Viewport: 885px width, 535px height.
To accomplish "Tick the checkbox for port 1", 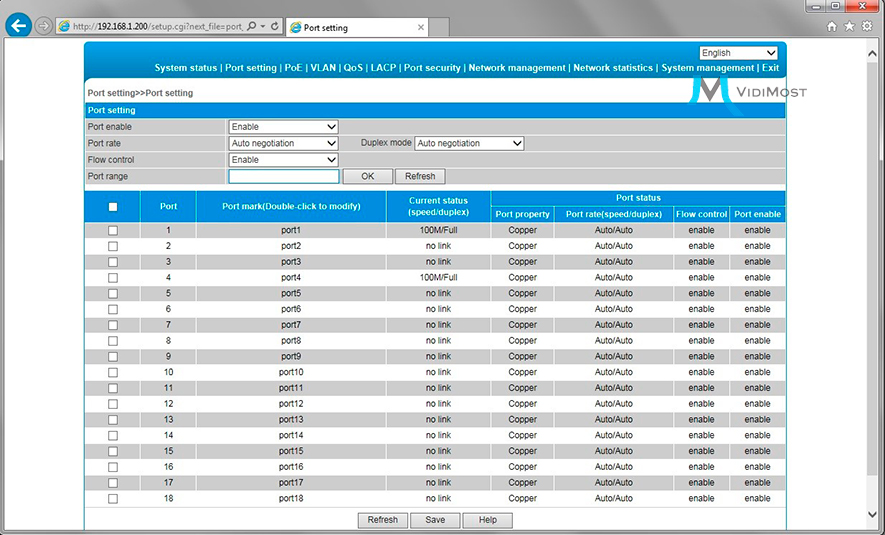I will point(113,230).
